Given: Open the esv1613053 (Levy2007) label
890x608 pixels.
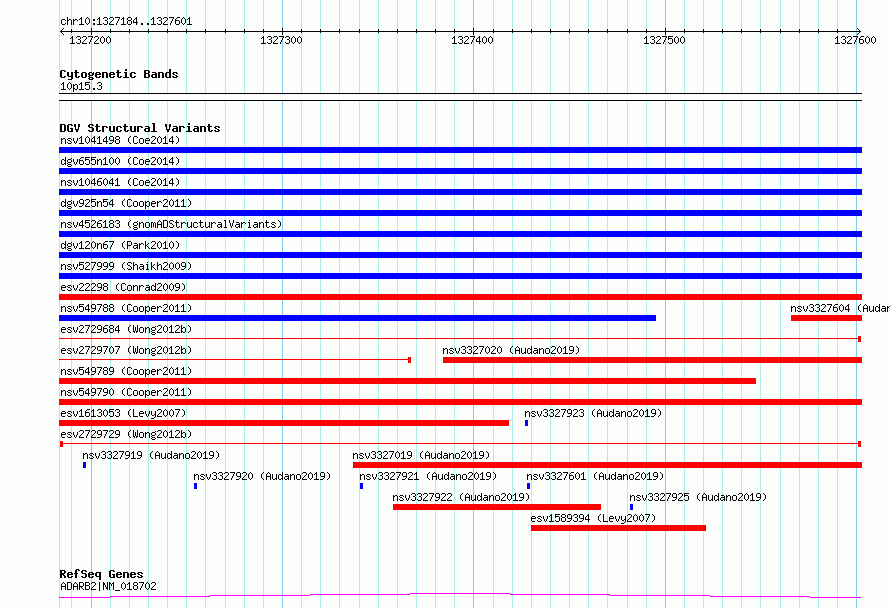Looking at the screenshot, I should pyautogui.click(x=123, y=413).
